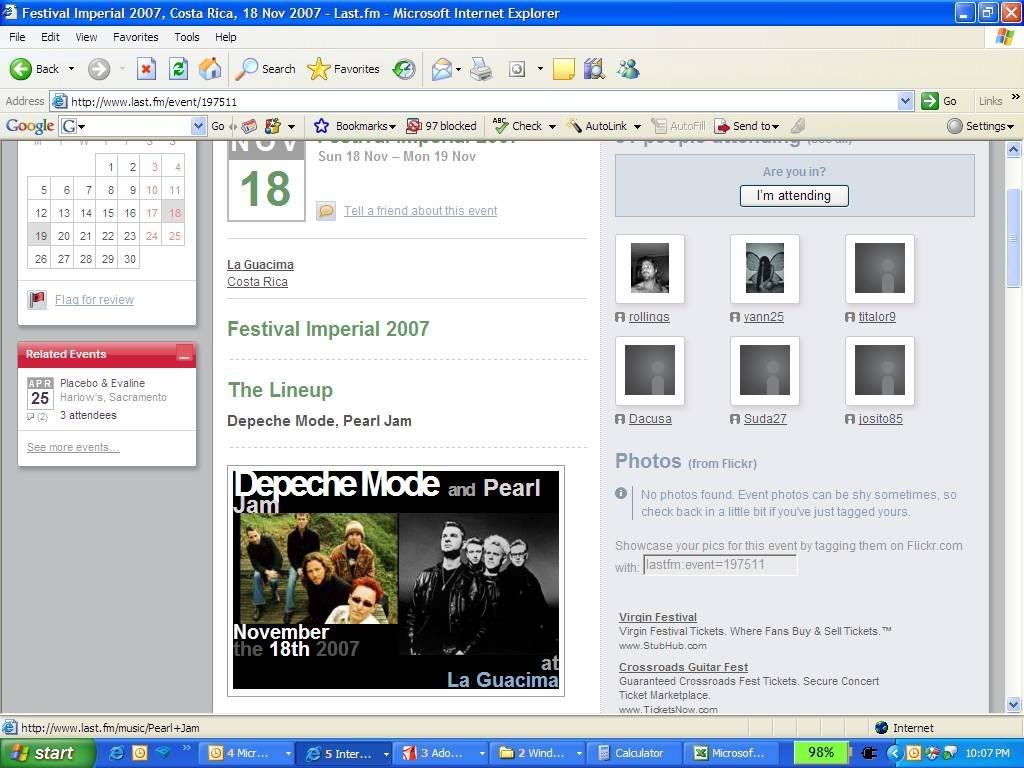
Task: Open the Search pane magnifier icon
Action: click(246, 69)
